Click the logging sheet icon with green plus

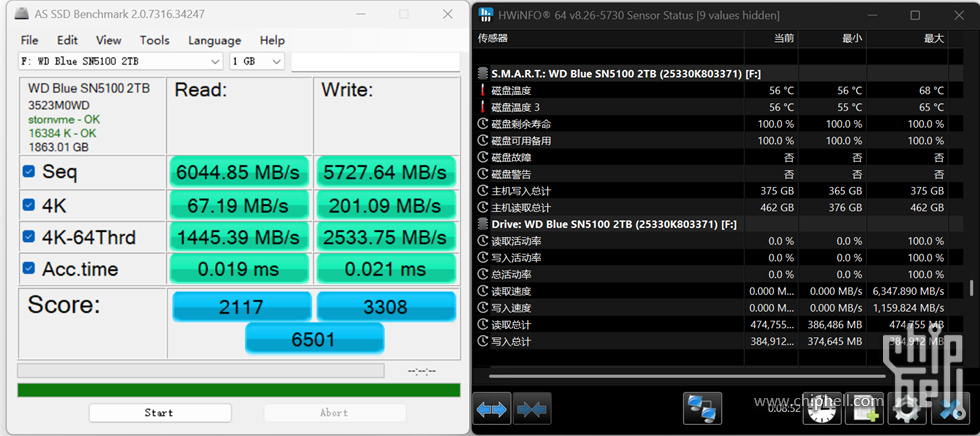[863, 408]
